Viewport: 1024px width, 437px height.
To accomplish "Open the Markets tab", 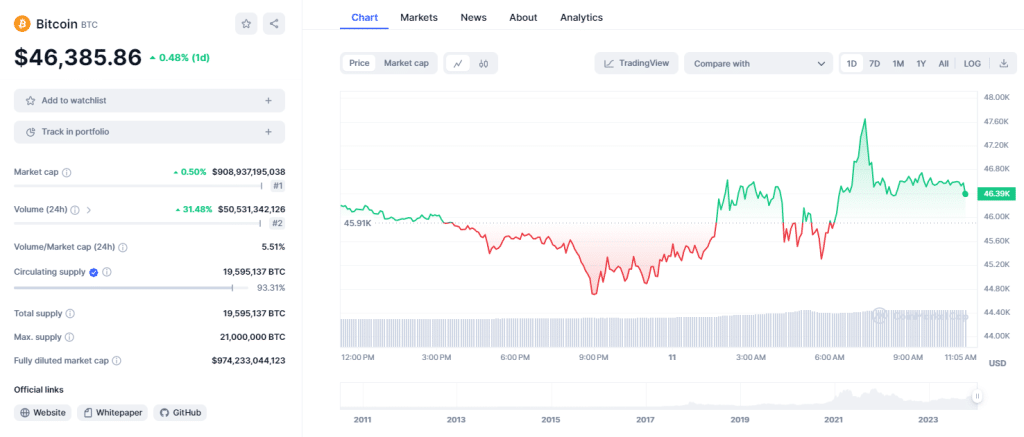I will point(418,17).
